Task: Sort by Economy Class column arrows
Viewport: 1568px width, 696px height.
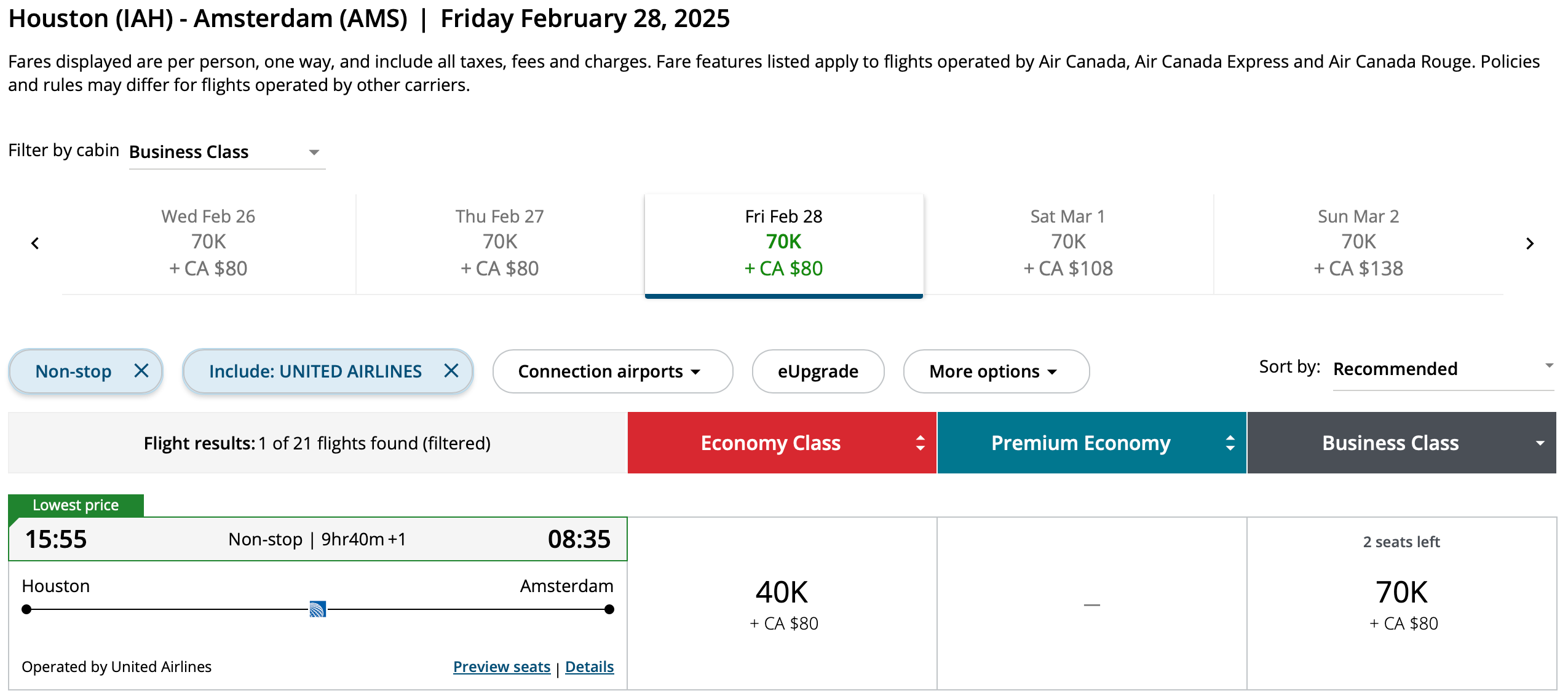Action: [x=920, y=443]
